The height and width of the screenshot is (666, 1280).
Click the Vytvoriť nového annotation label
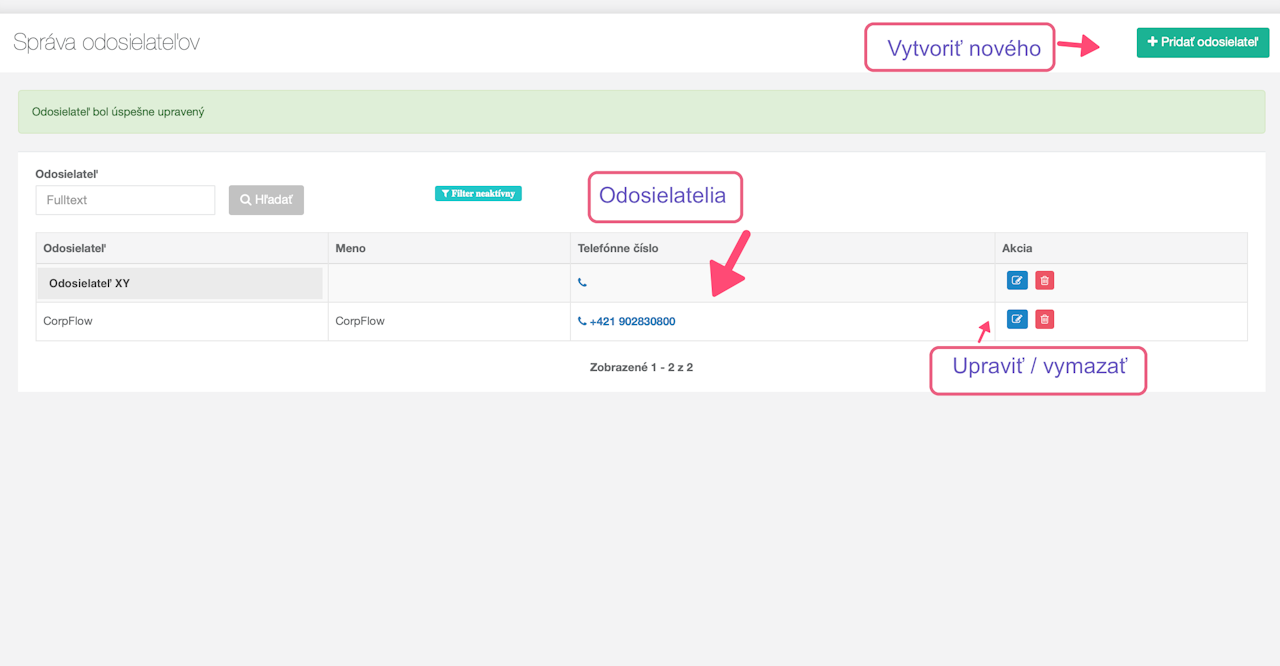tap(959, 47)
